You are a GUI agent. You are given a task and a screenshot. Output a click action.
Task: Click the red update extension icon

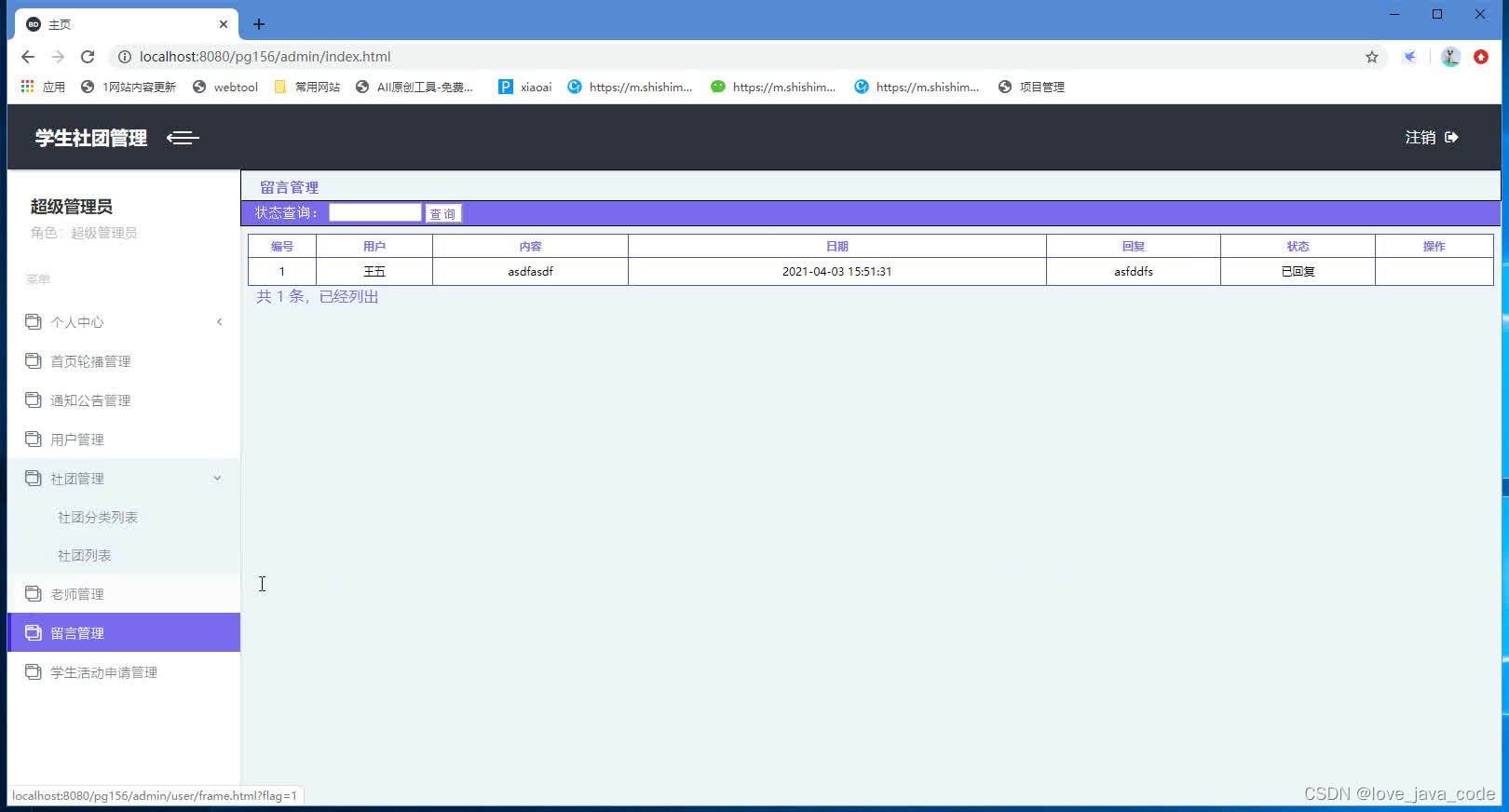point(1481,57)
